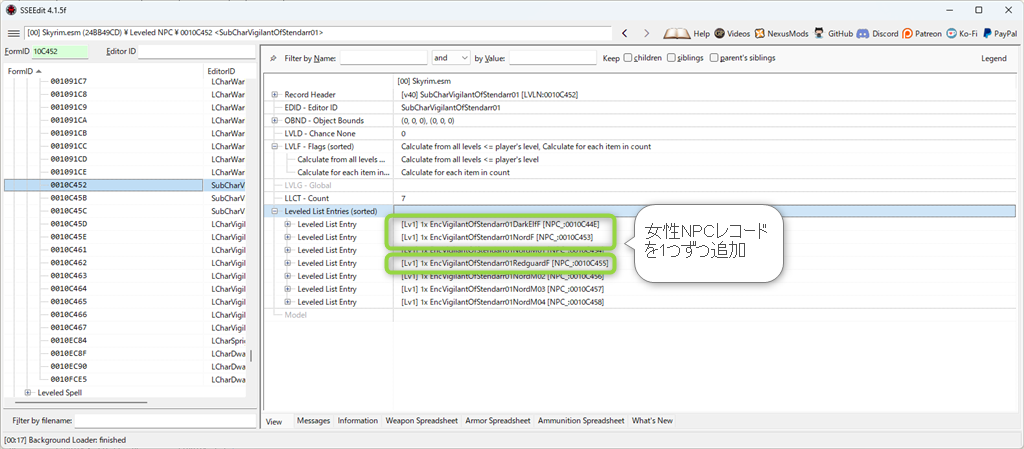Image resolution: width=1024 pixels, height=449 pixels.
Task: Toggle the parent's siblings checkbox
Action: click(714, 58)
